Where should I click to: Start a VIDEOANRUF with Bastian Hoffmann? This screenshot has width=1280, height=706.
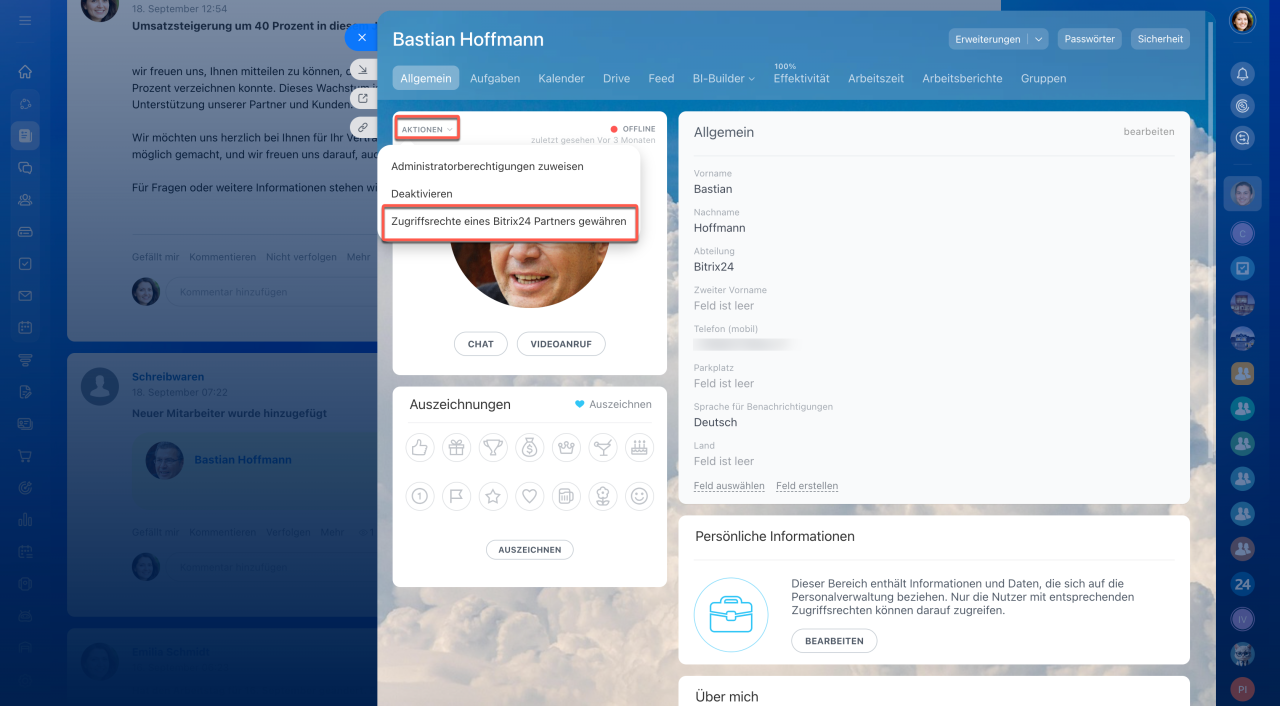click(x=561, y=344)
